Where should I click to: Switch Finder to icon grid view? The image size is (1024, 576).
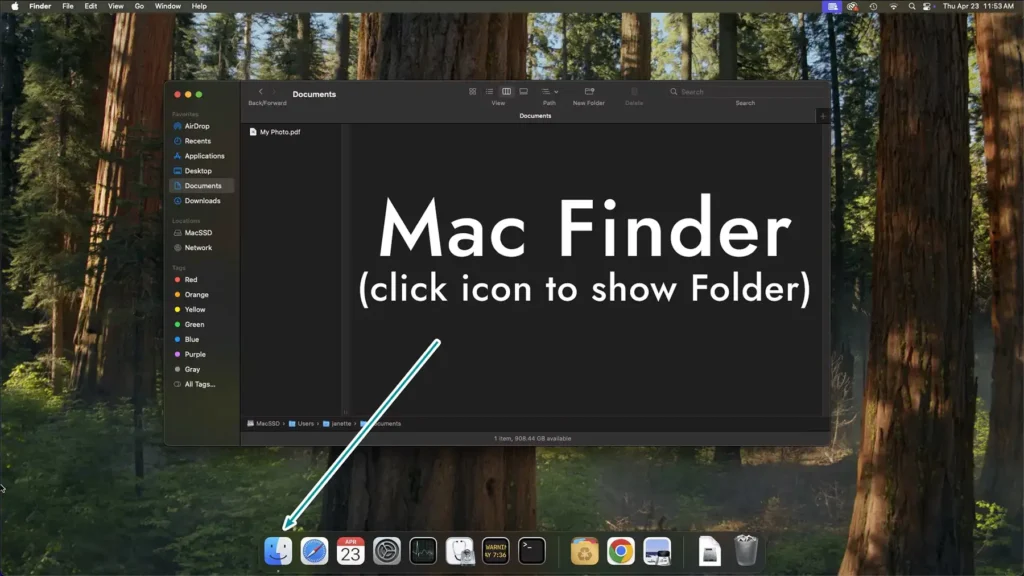click(x=472, y=91)
